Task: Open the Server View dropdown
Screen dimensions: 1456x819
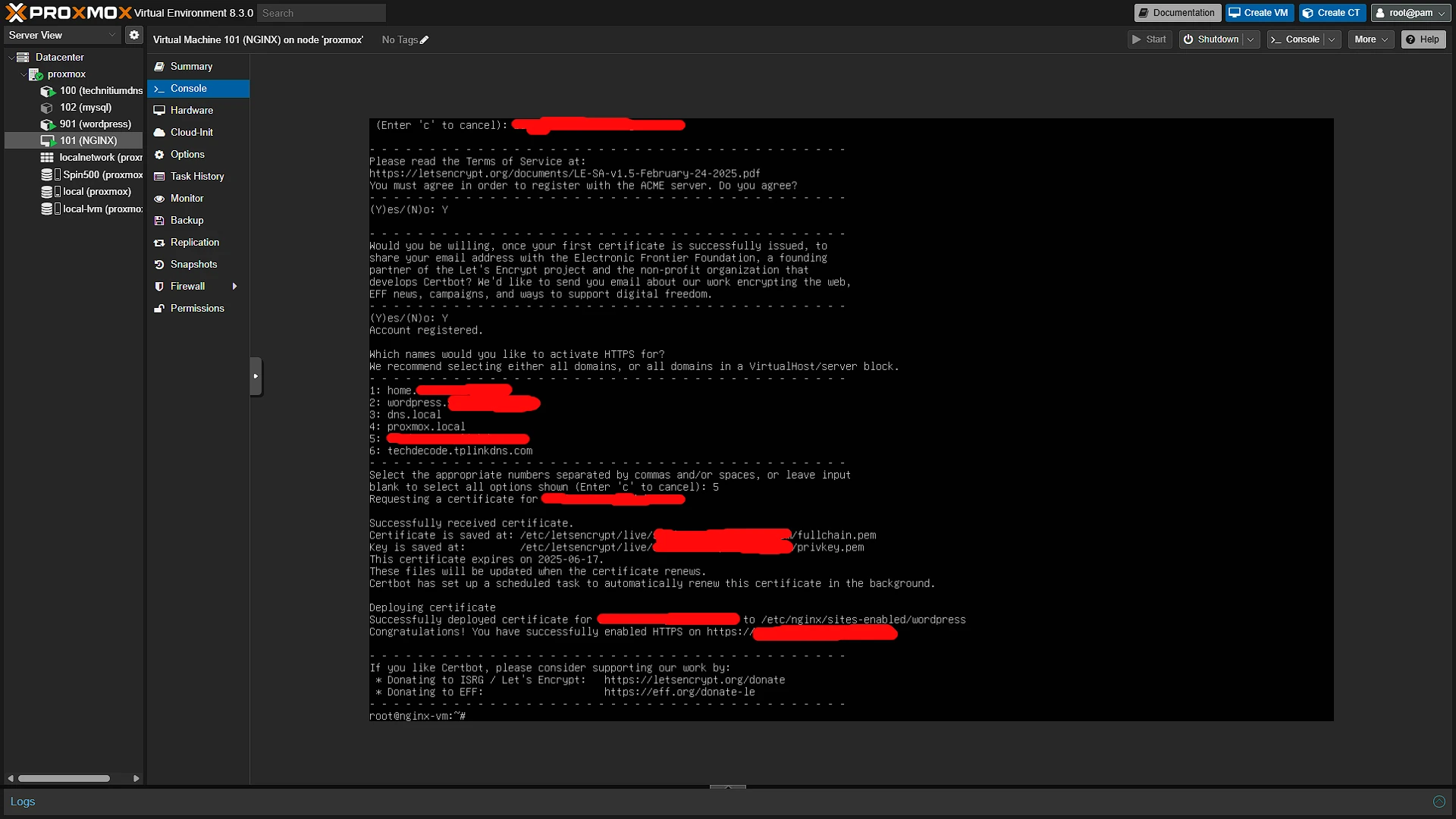Action: point(62,35)
